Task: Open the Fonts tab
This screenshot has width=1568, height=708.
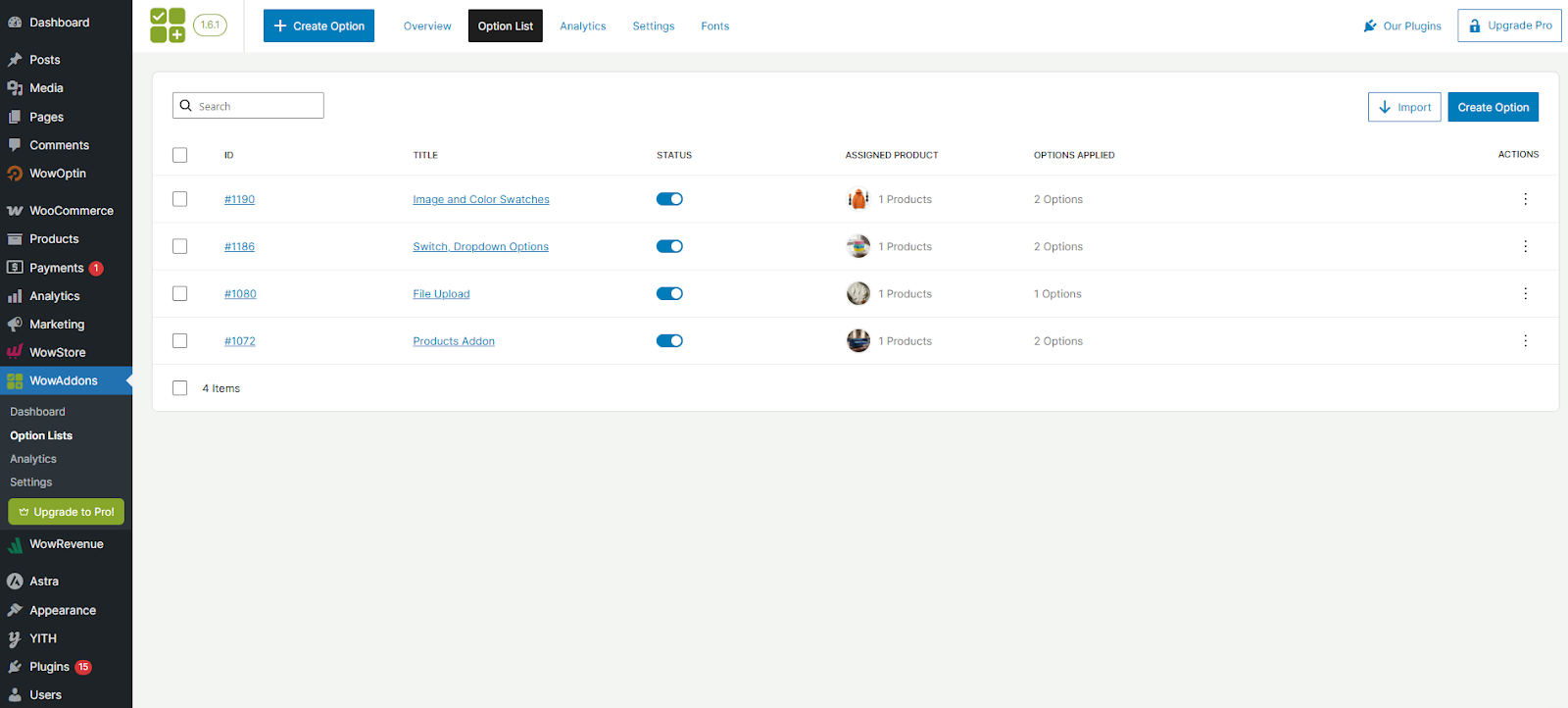Action: coord(715,25)
